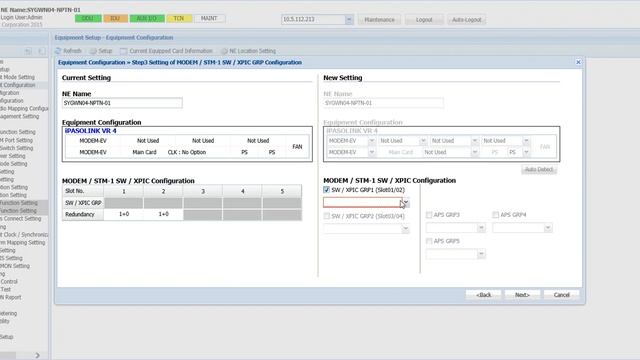
Task: Click 'CLK : No Option' text
Action: point(187,152)
